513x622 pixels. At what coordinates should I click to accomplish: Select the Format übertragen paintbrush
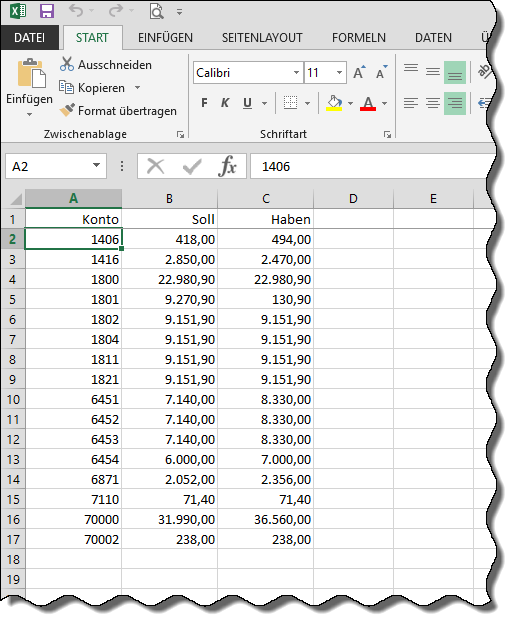click(x=67, y=110)
